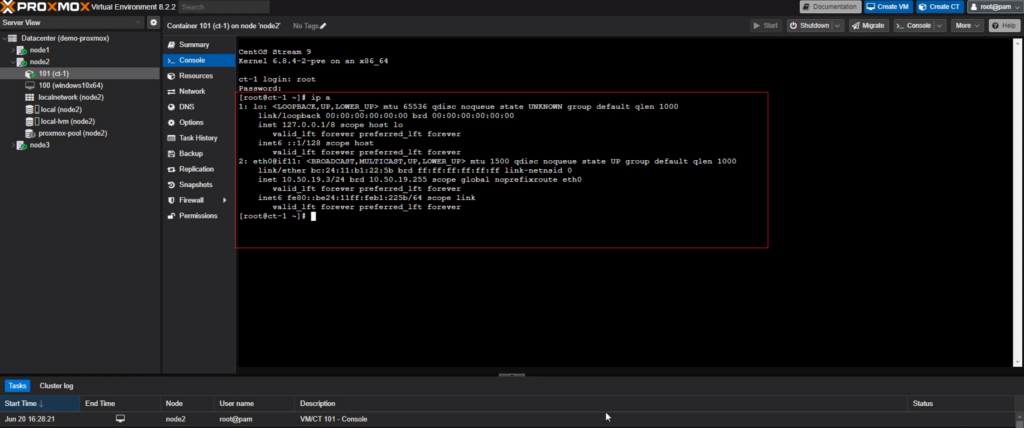Click the container 101 (ct-1) icon
Screen dimensions: 1024x428
tap(30, 74)
